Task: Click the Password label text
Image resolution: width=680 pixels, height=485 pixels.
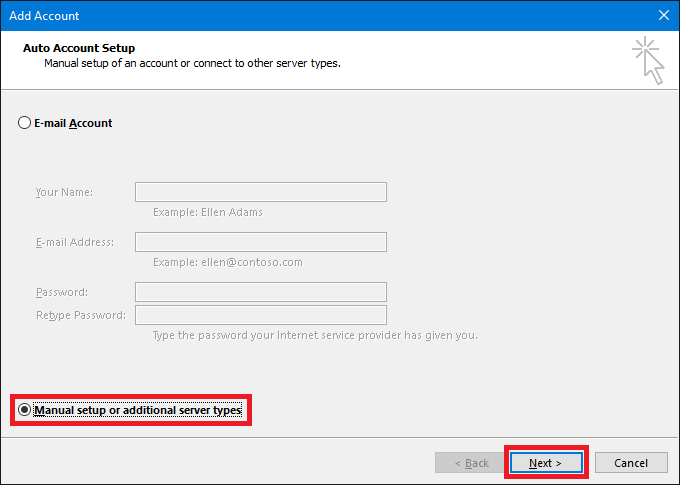Action: [x=62, y=292]
